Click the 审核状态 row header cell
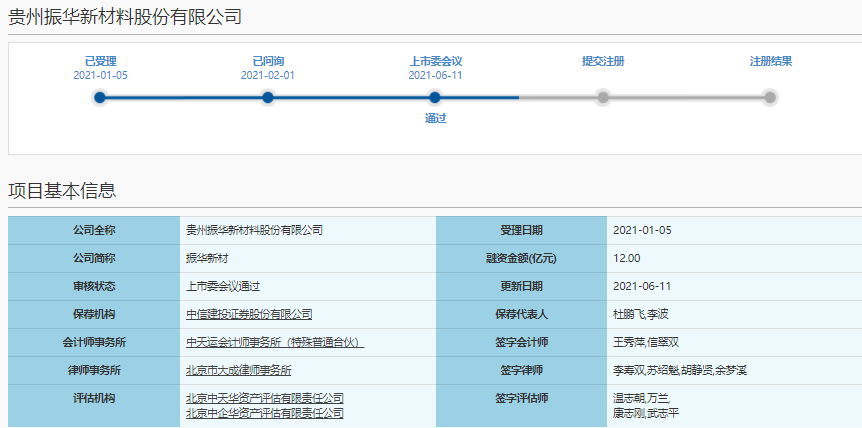Screen dimensions: 862x428 (x=94, y=286)
